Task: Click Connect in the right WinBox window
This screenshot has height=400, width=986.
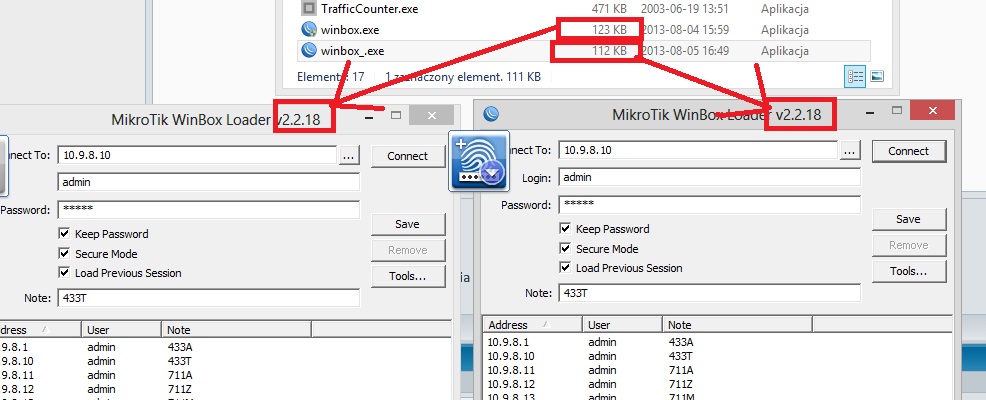Action: pos(909,151)
